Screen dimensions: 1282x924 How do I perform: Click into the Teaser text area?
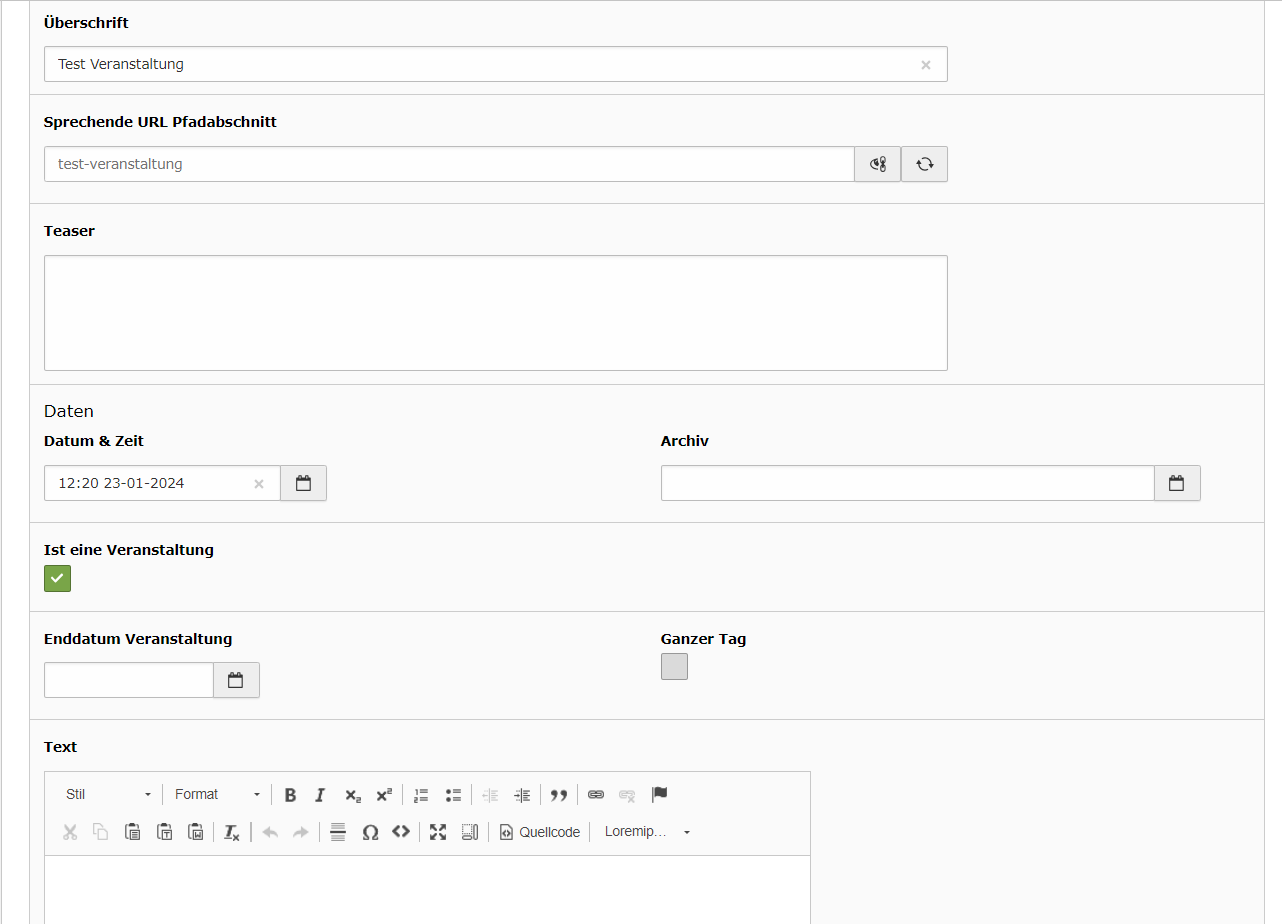pos(495,313)
